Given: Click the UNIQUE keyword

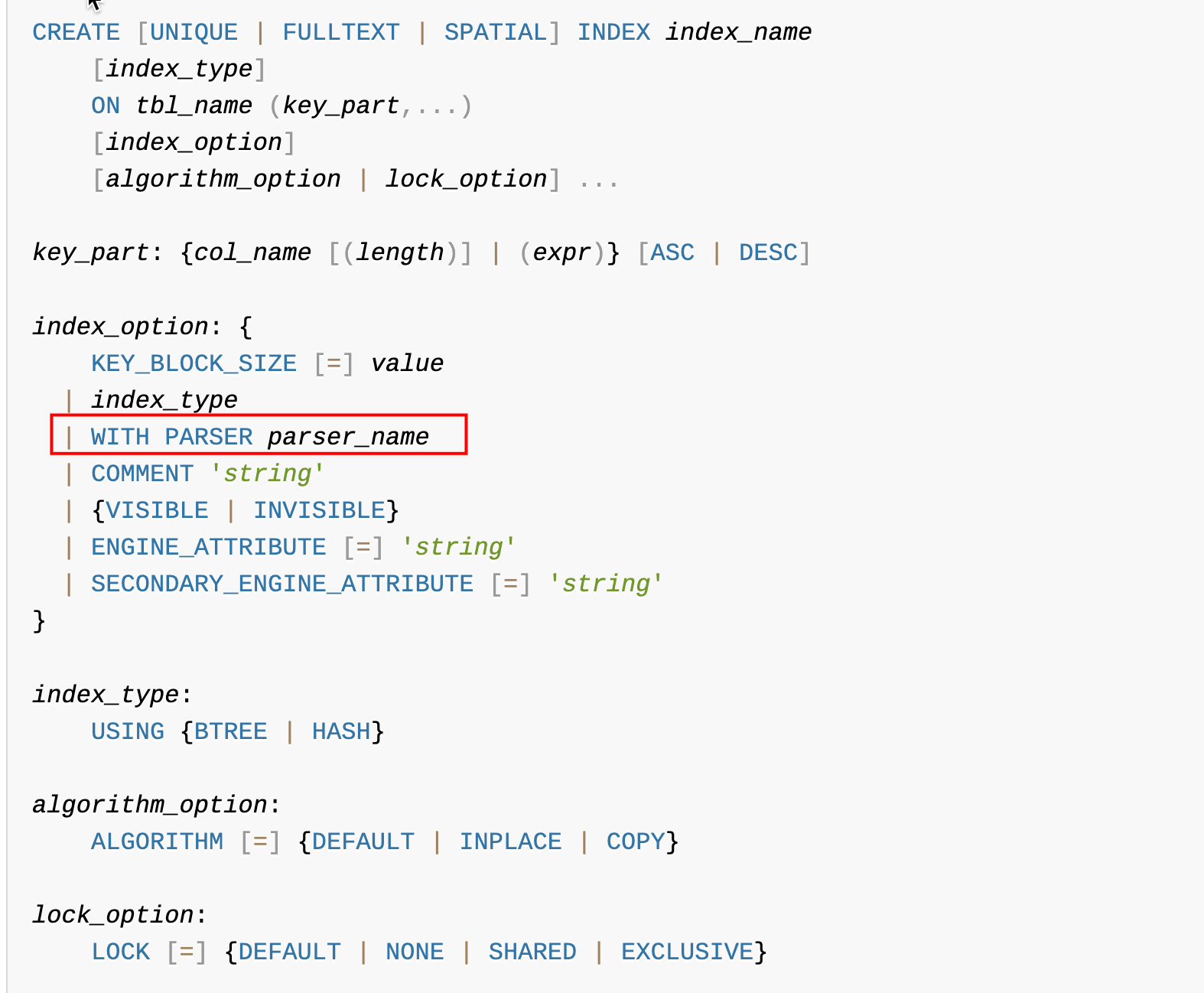Looking at the screenshot, I should point(194,32).
